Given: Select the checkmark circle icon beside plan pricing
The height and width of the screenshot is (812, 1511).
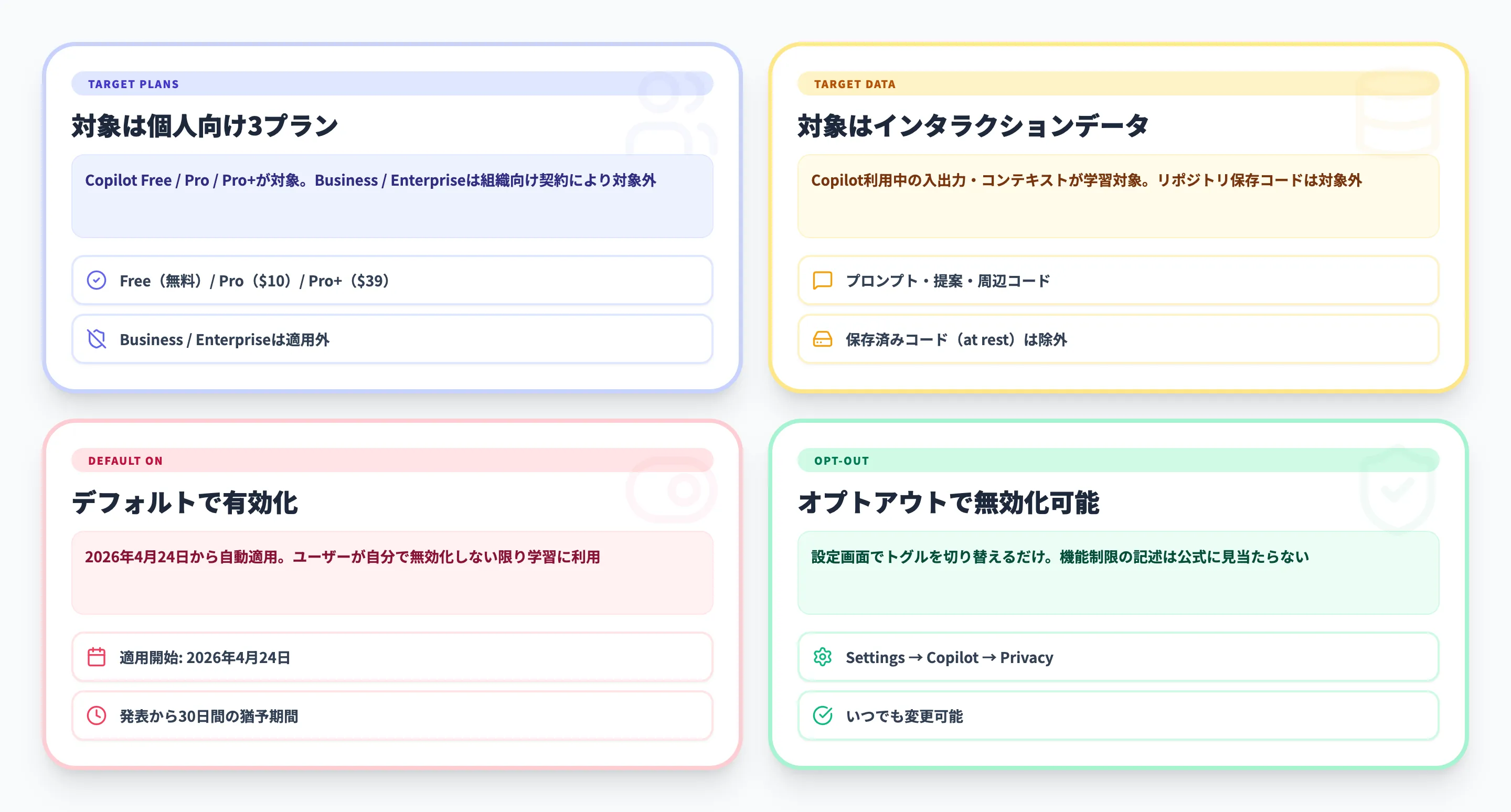Looking at the screenshot, I should point(97,281).
